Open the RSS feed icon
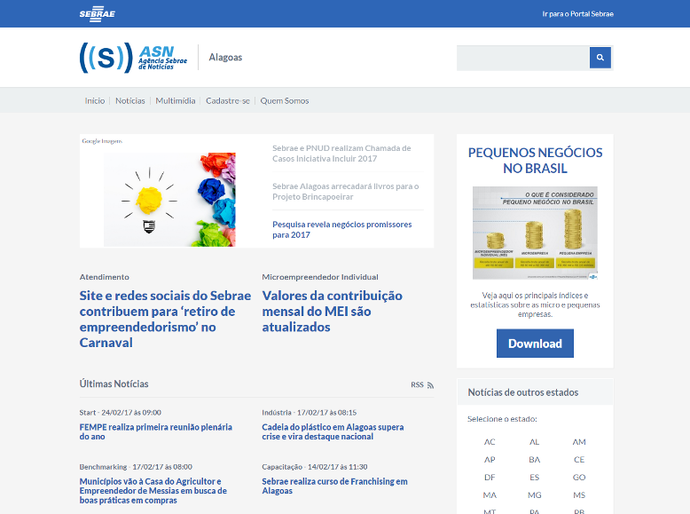 point(430,385)
